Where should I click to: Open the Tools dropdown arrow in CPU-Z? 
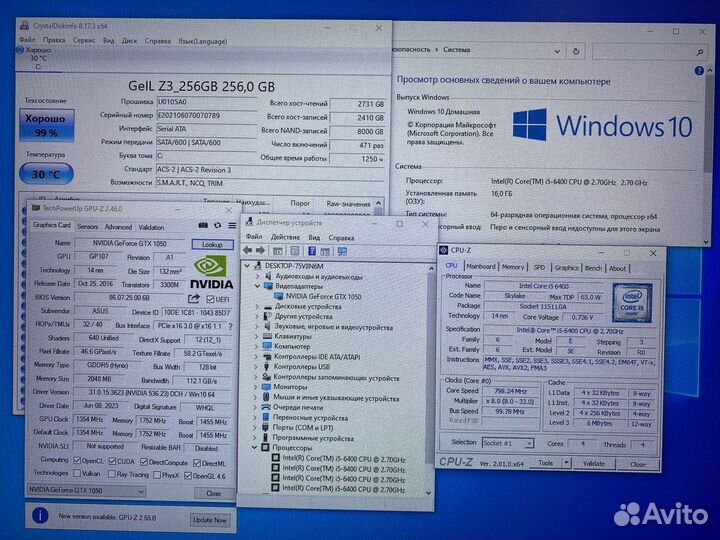click(567, 463)
